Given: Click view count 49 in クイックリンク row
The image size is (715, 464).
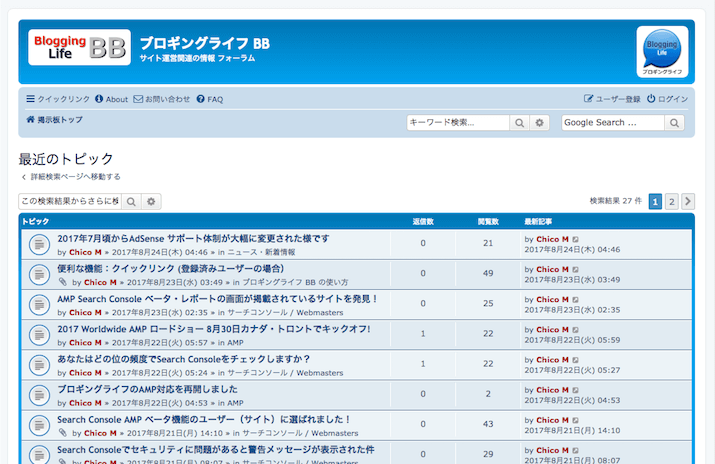Looking at the screenshot, I should tap(488, 273).
